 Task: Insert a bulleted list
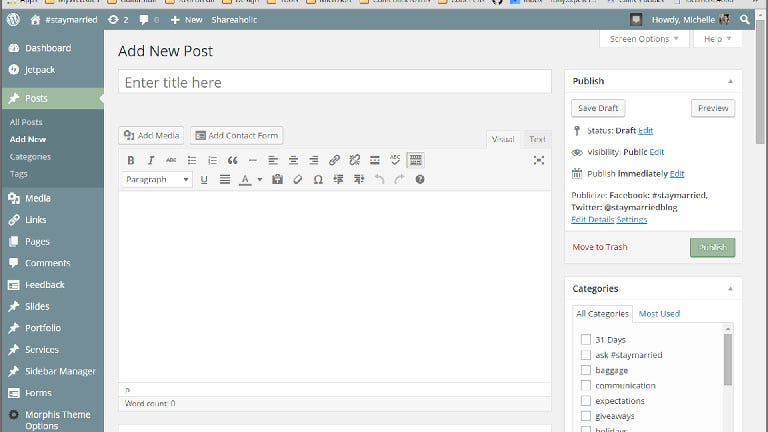click(192, 160)
